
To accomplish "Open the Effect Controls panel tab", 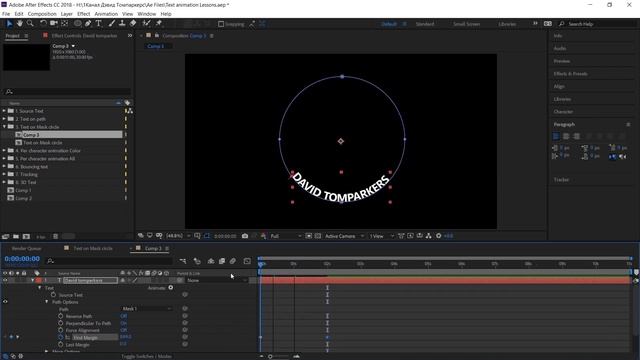I will [x=84, y=36].
